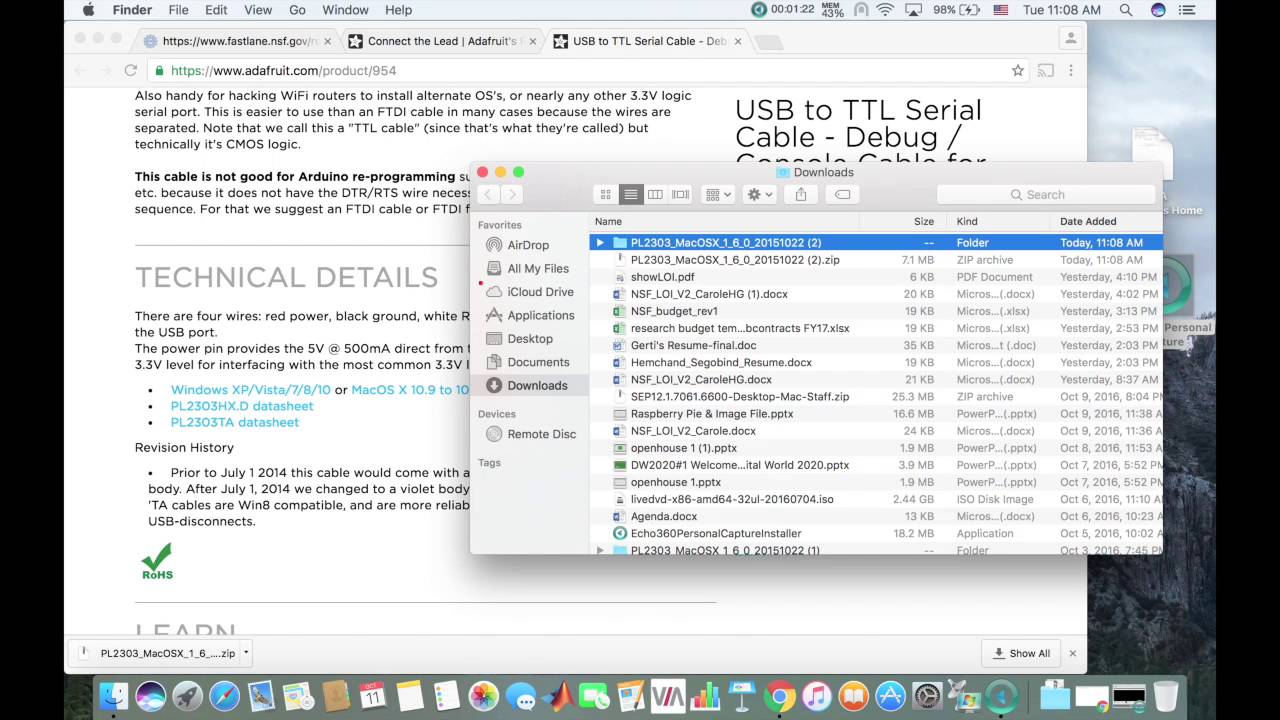Open Chrome three-dot menu

pos(1071,70)
